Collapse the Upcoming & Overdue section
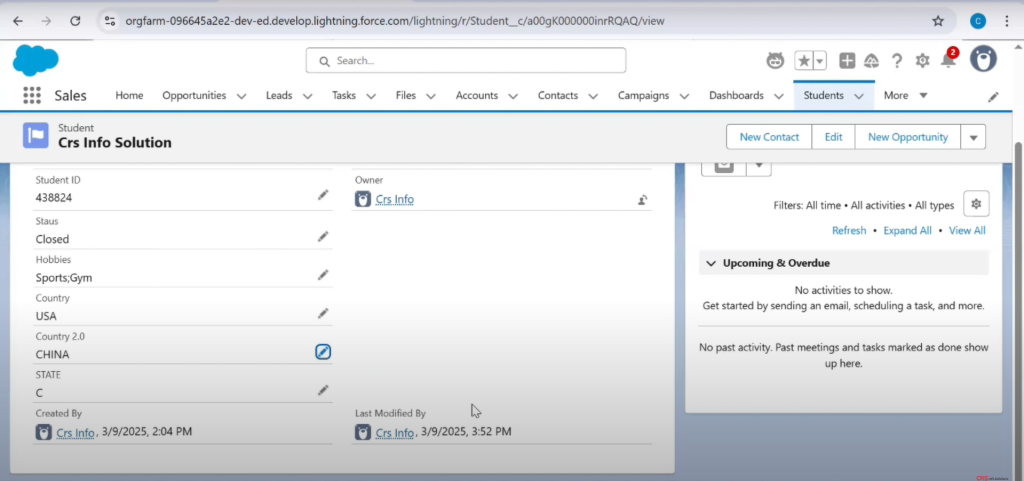This screenshot has width=1024, height=481. click(x=711, y=263)
